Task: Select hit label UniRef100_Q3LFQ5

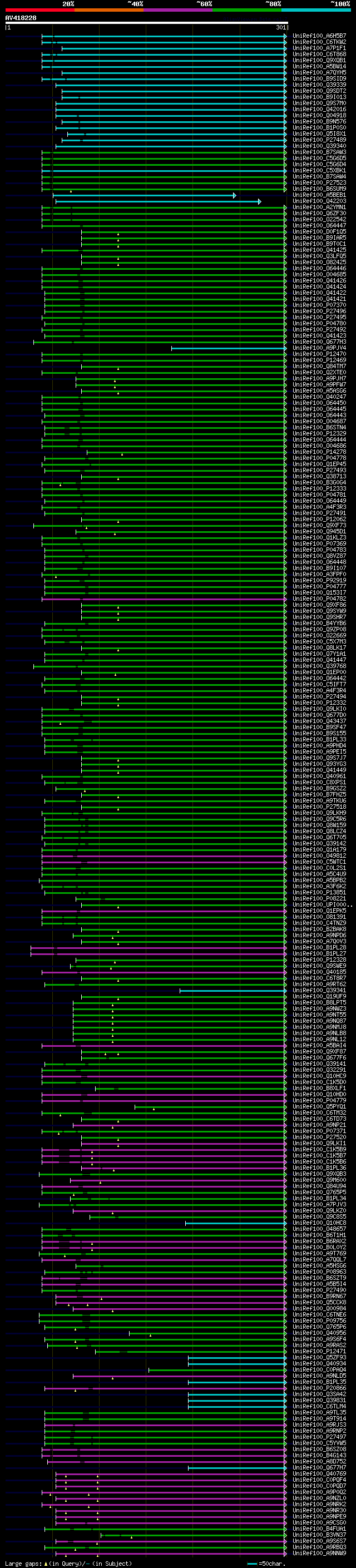Action: [x=319, y=256]
